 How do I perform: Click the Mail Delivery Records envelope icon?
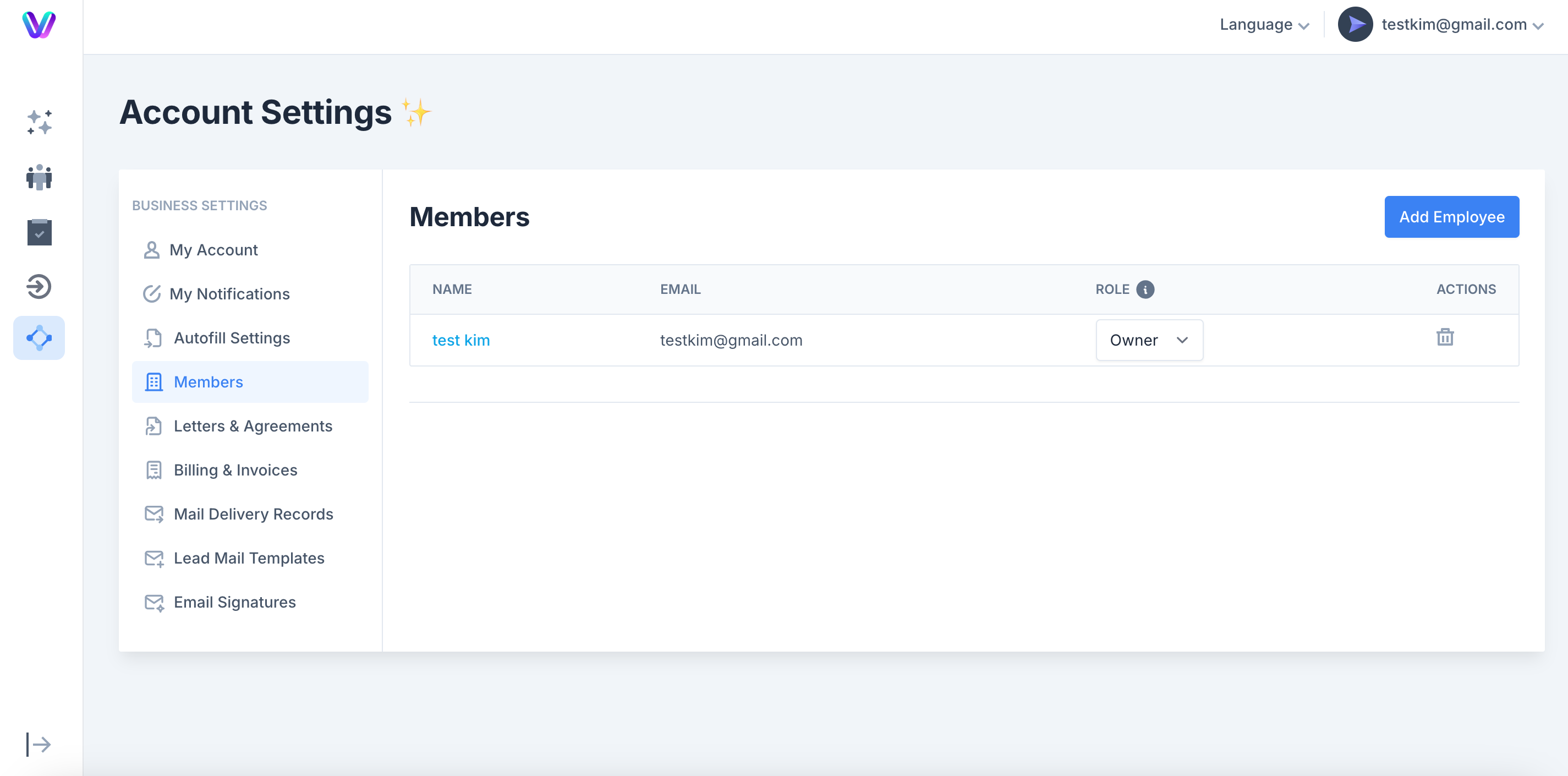154,514
